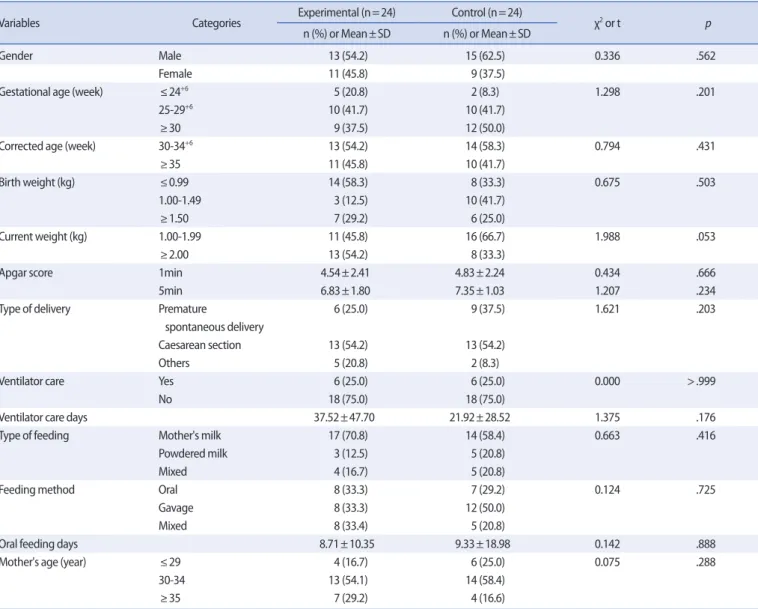Screen dimensions: 758x609
Task: Click the p value '.201'
Action: [x=706, y=92]
